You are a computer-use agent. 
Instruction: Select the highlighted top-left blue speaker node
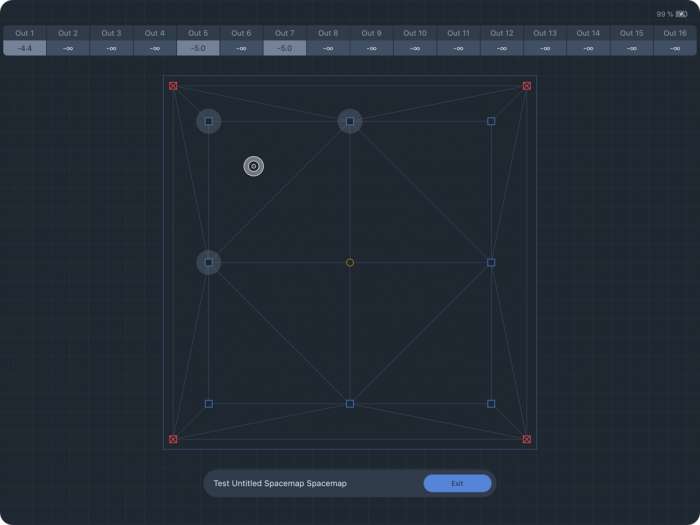click(x=209, y=122)
